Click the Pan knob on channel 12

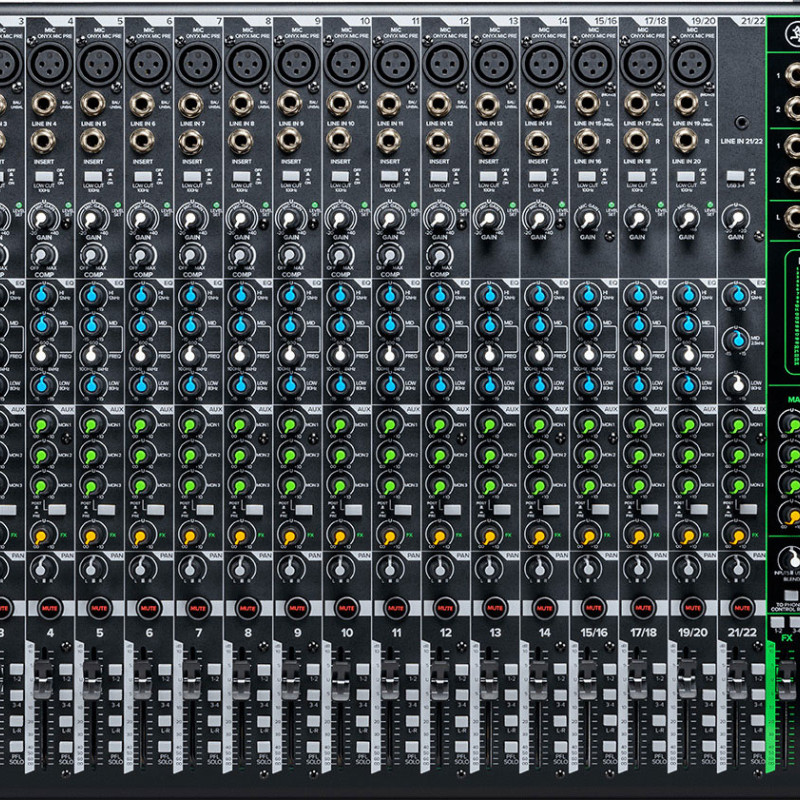coord(439,567)
